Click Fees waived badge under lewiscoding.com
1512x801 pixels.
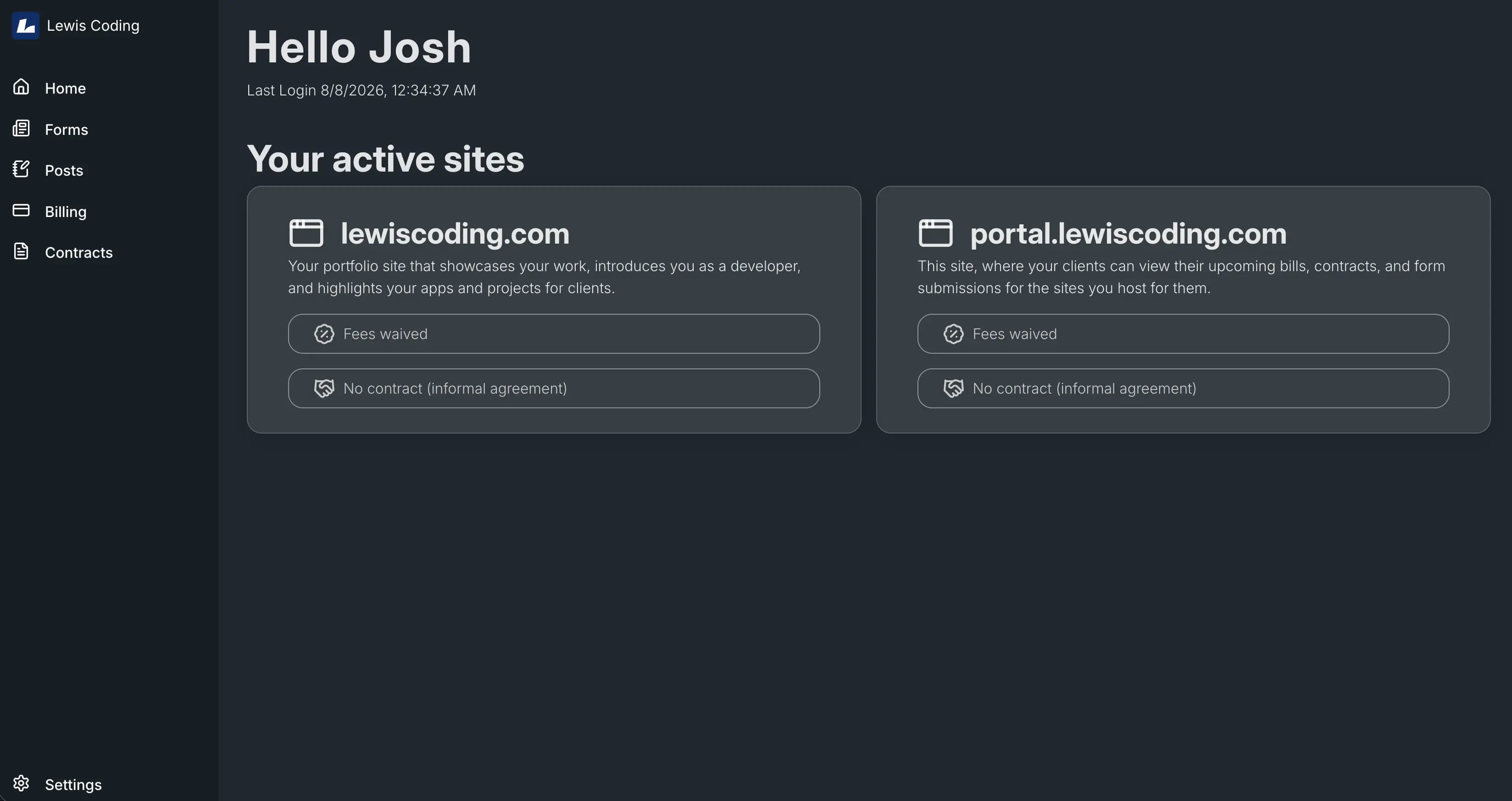[x=554, y=334]
